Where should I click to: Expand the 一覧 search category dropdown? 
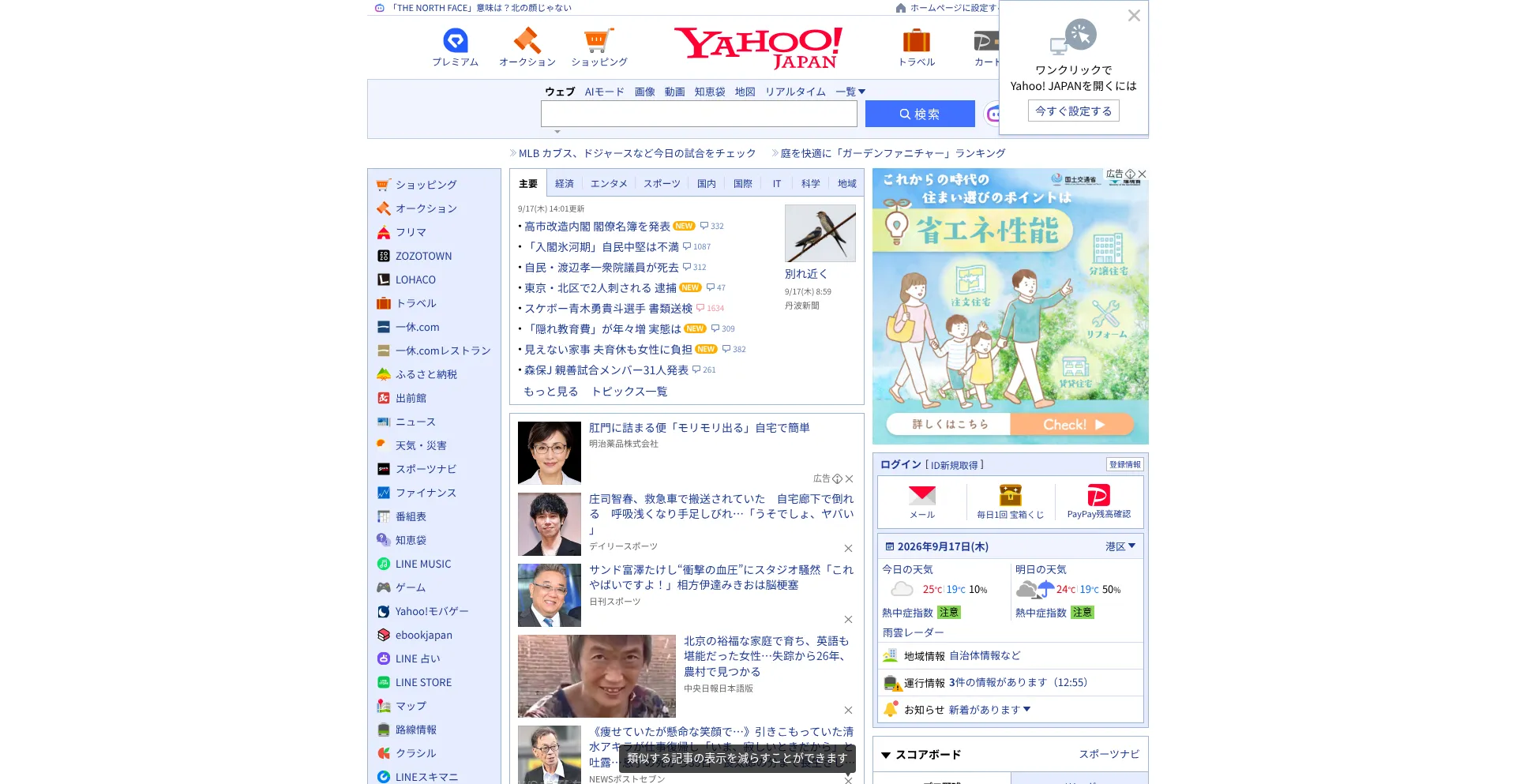click(850, 92)
